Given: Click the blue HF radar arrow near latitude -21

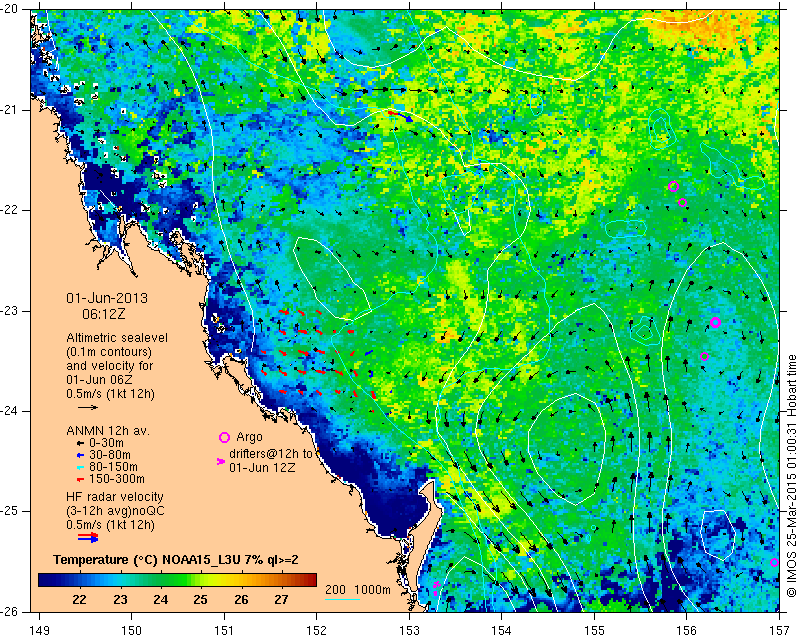Looking at the screenshot, I should (x=406, y=118).
